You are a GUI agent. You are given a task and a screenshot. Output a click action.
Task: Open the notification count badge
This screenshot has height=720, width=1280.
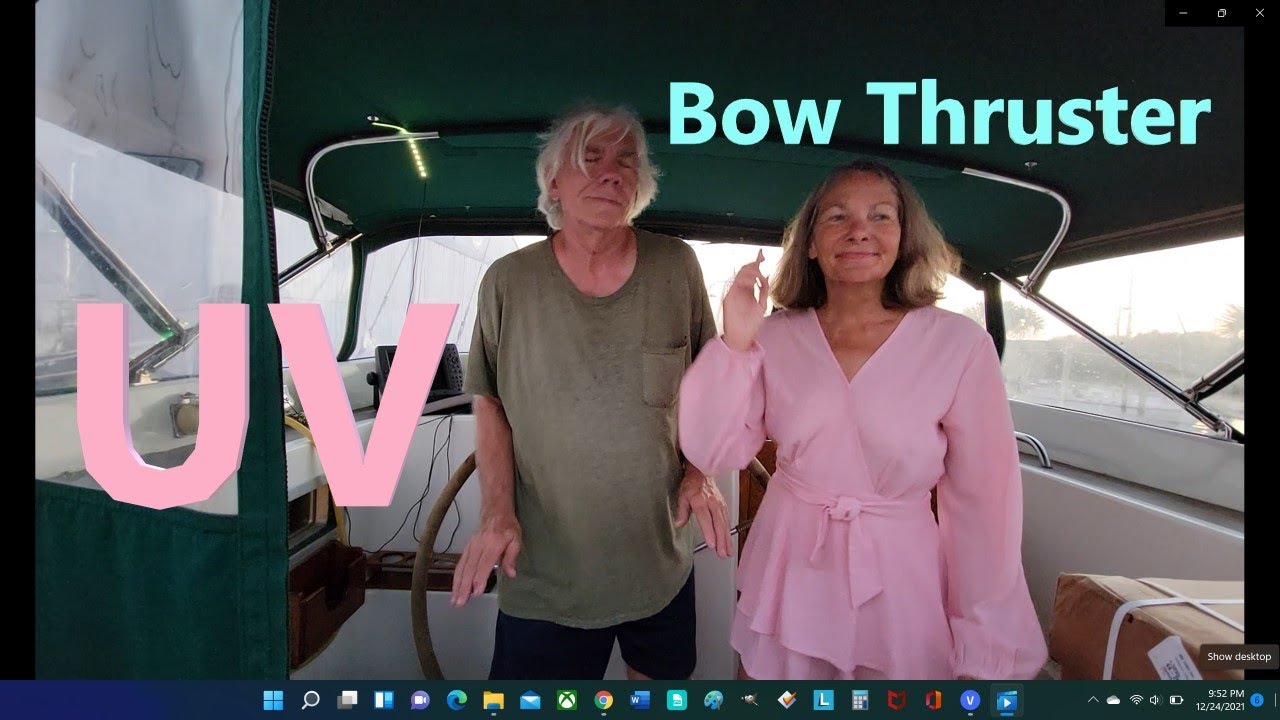click(x=1256, y=700)
